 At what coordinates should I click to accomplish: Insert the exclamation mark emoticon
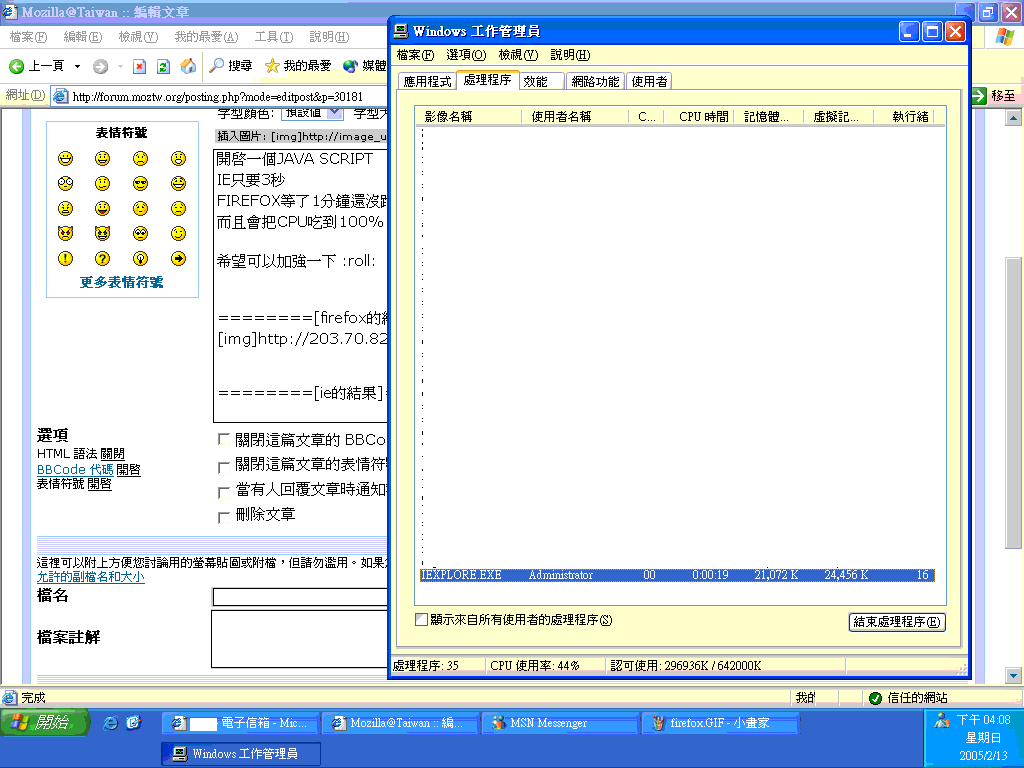[x=65, y=259]
